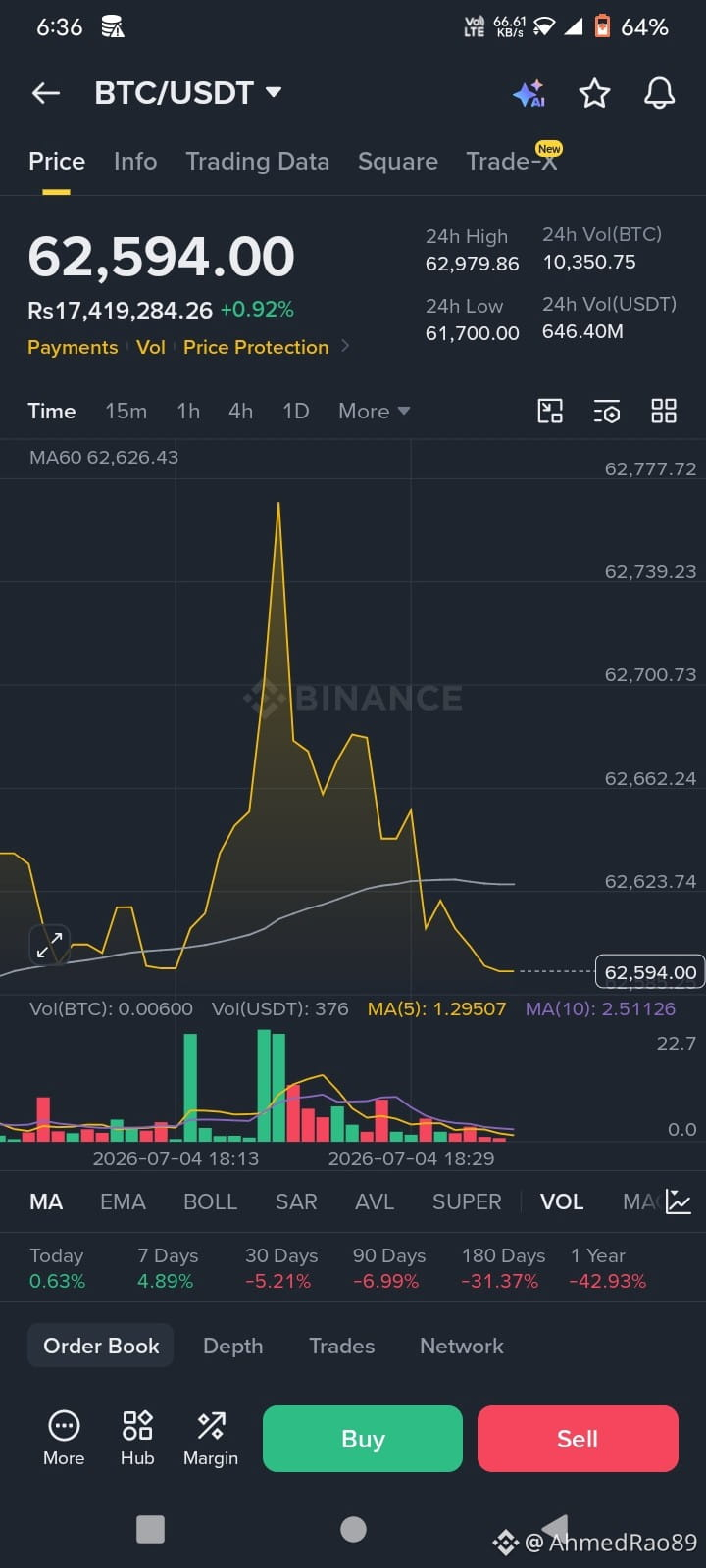Select the 1h chart interval

188,411
